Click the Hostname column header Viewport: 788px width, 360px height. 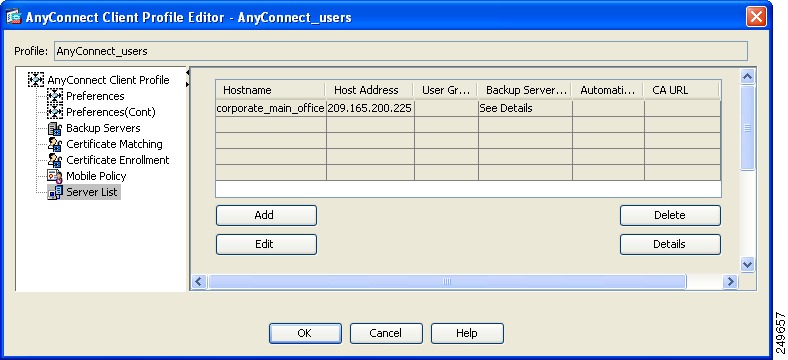tap(270, 90)
